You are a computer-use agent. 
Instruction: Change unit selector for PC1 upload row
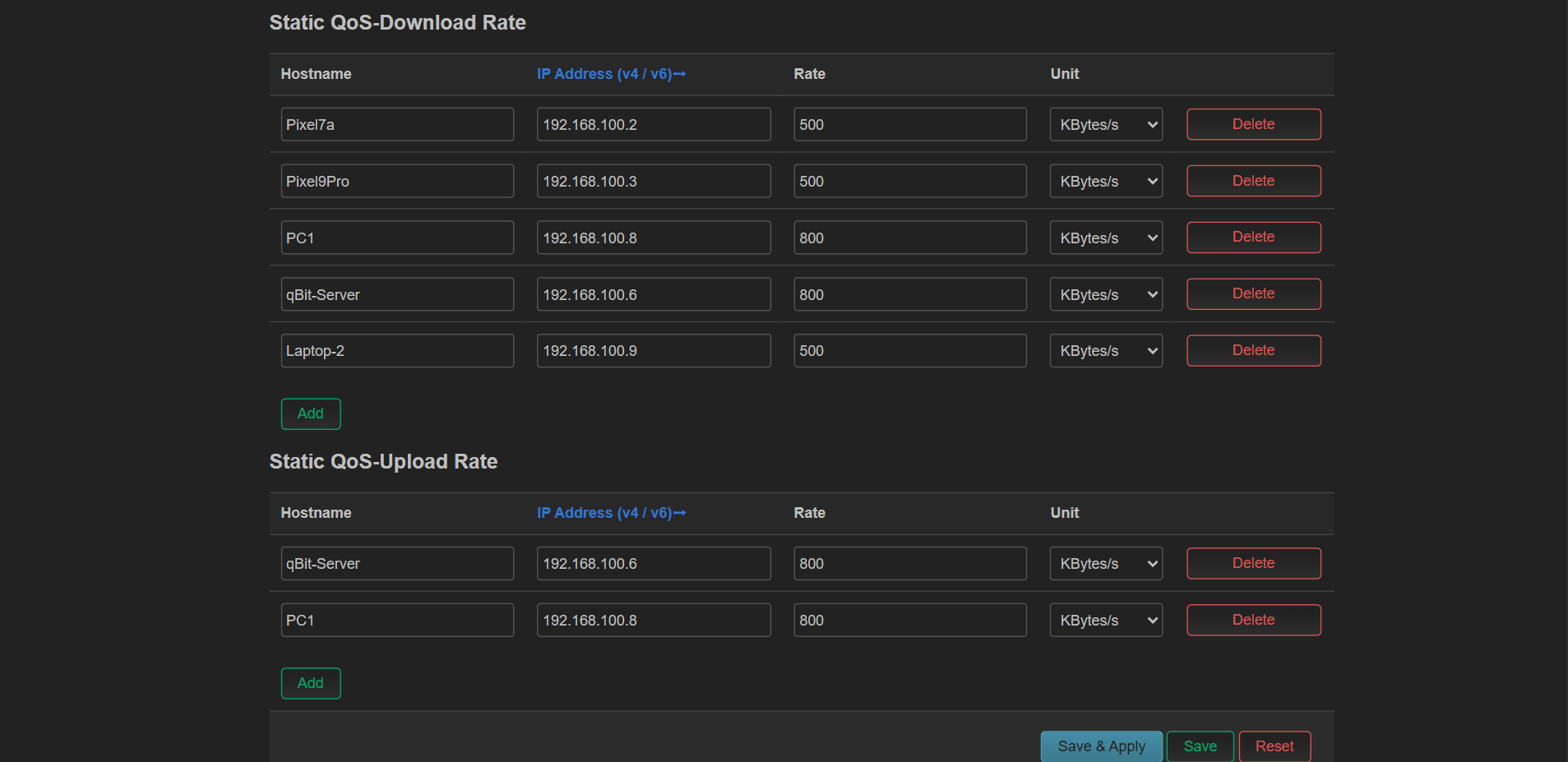(x=1106, y=621)
